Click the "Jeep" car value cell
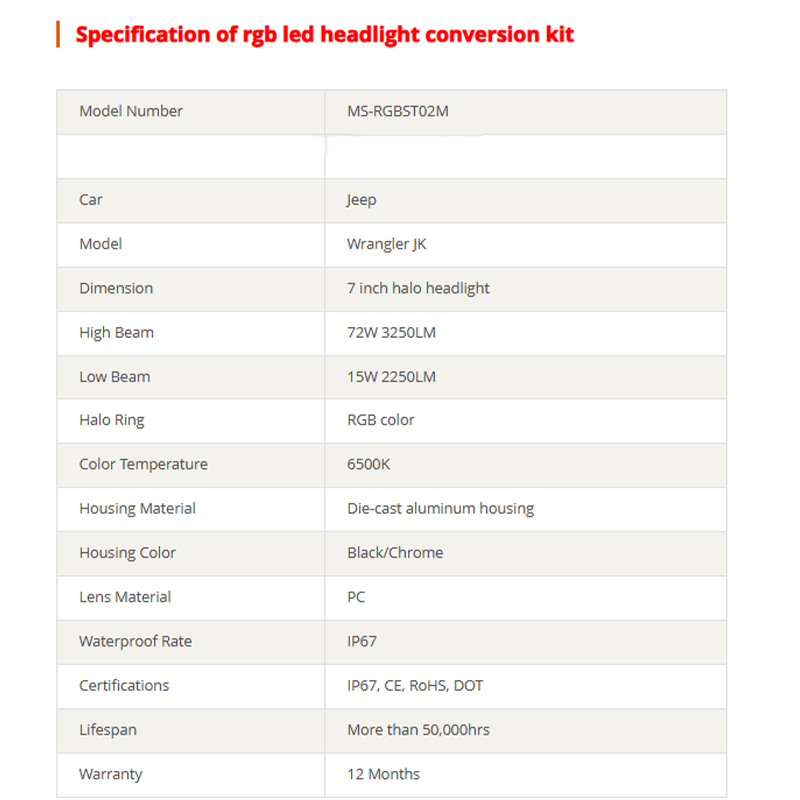Viewport: 800px width, 800px height. tap(362, 200)
